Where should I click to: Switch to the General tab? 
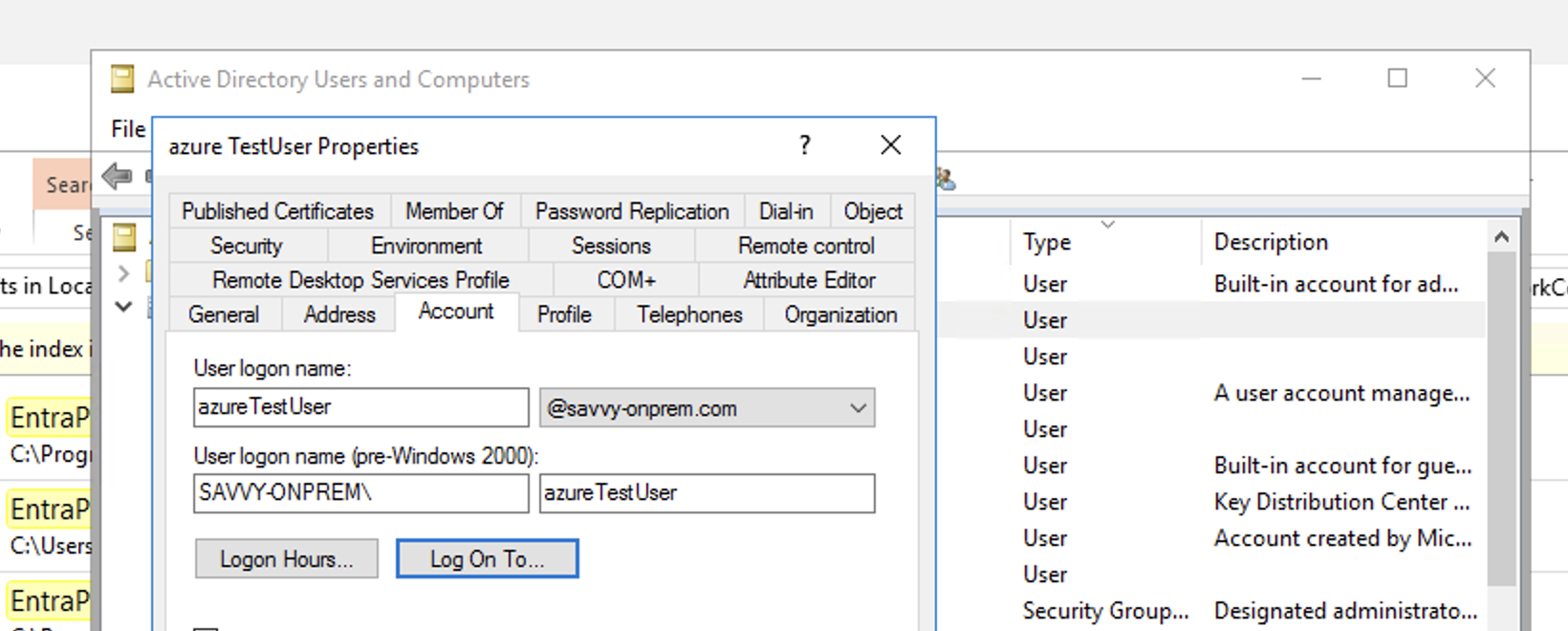(224, 315)
